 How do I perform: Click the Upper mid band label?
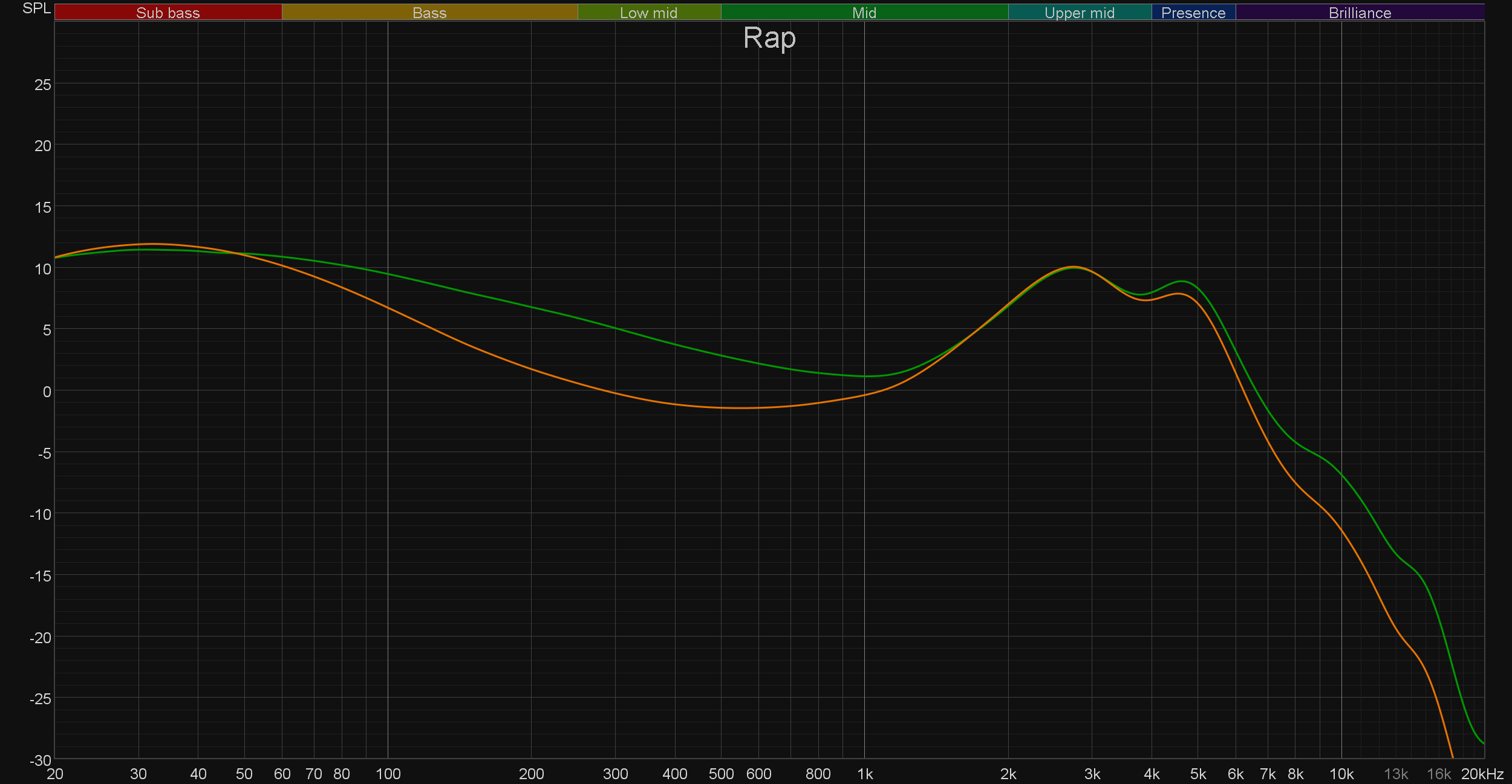point(1079,12)
